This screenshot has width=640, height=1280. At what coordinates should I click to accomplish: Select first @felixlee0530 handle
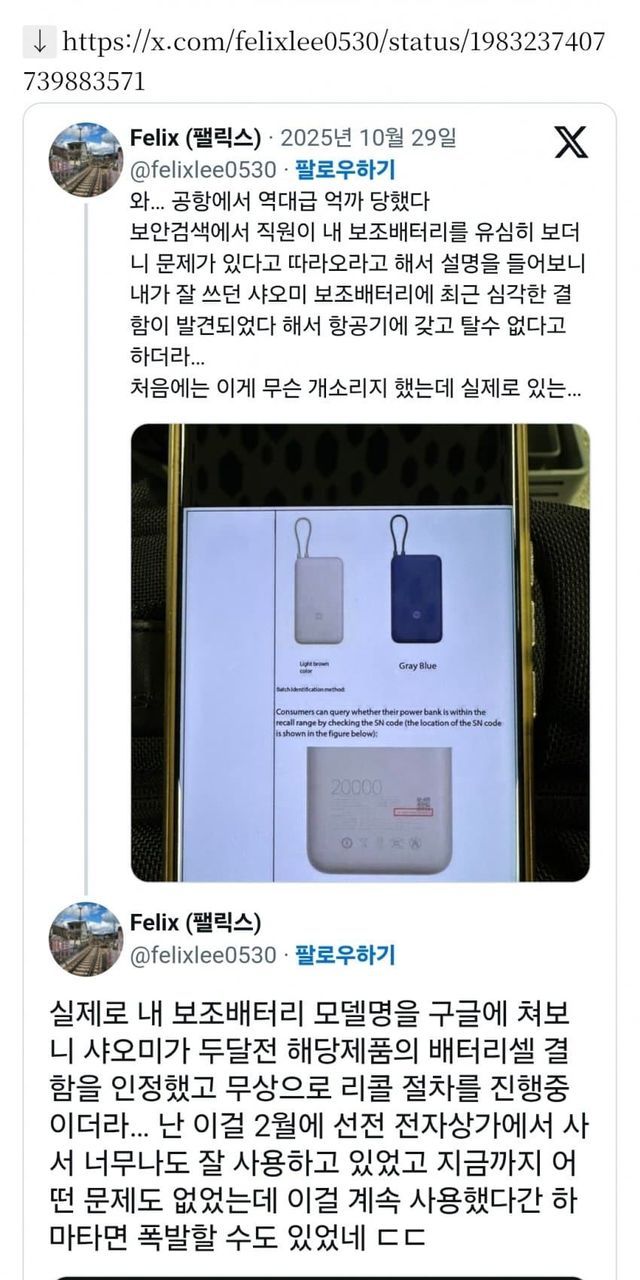203,168
